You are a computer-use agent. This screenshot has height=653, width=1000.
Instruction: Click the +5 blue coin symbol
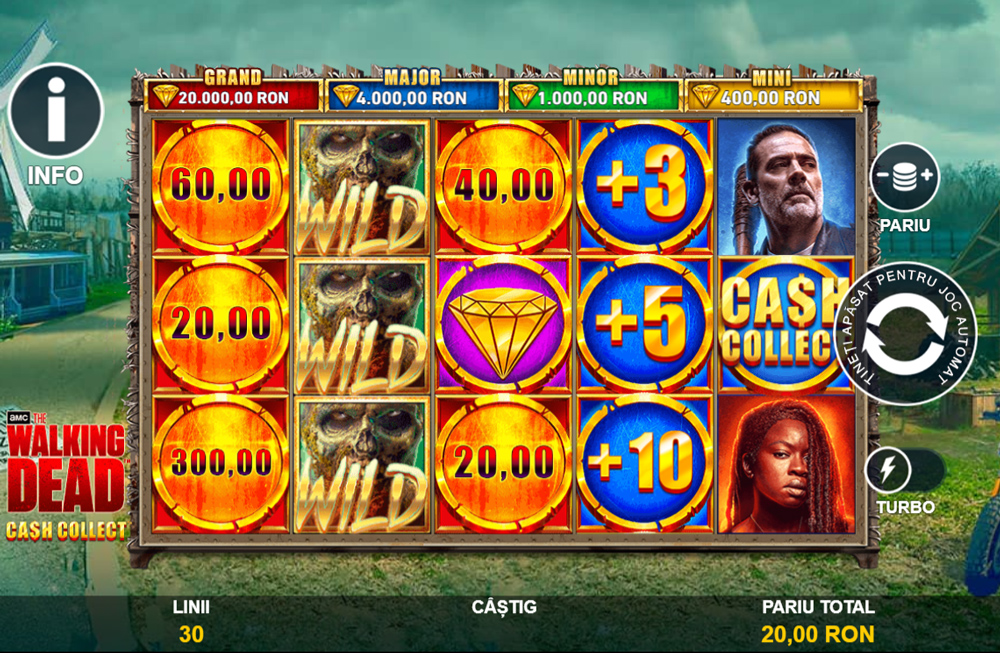click(644, 324)
